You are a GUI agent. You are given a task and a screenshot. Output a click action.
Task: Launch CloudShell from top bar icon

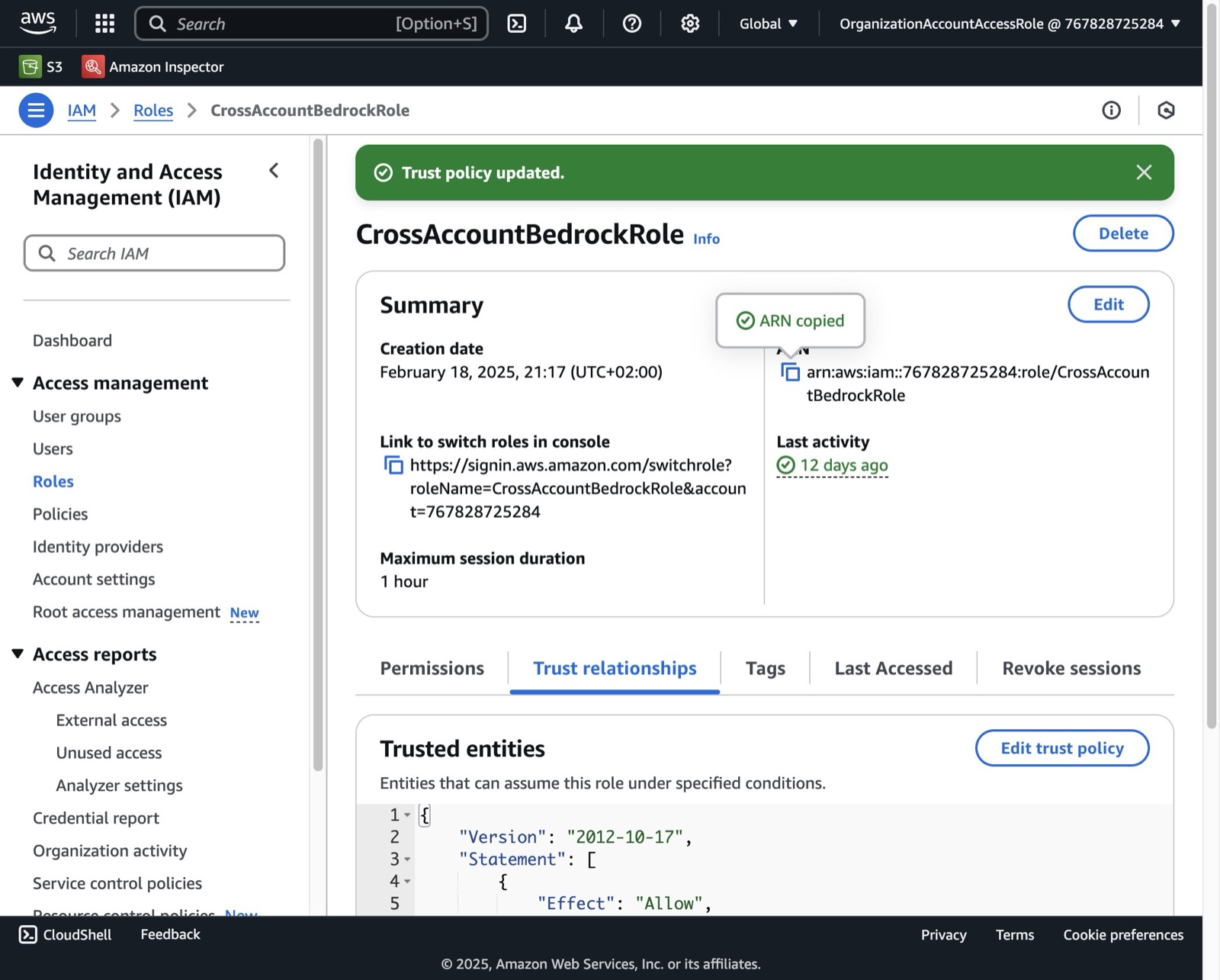(517, 24)
